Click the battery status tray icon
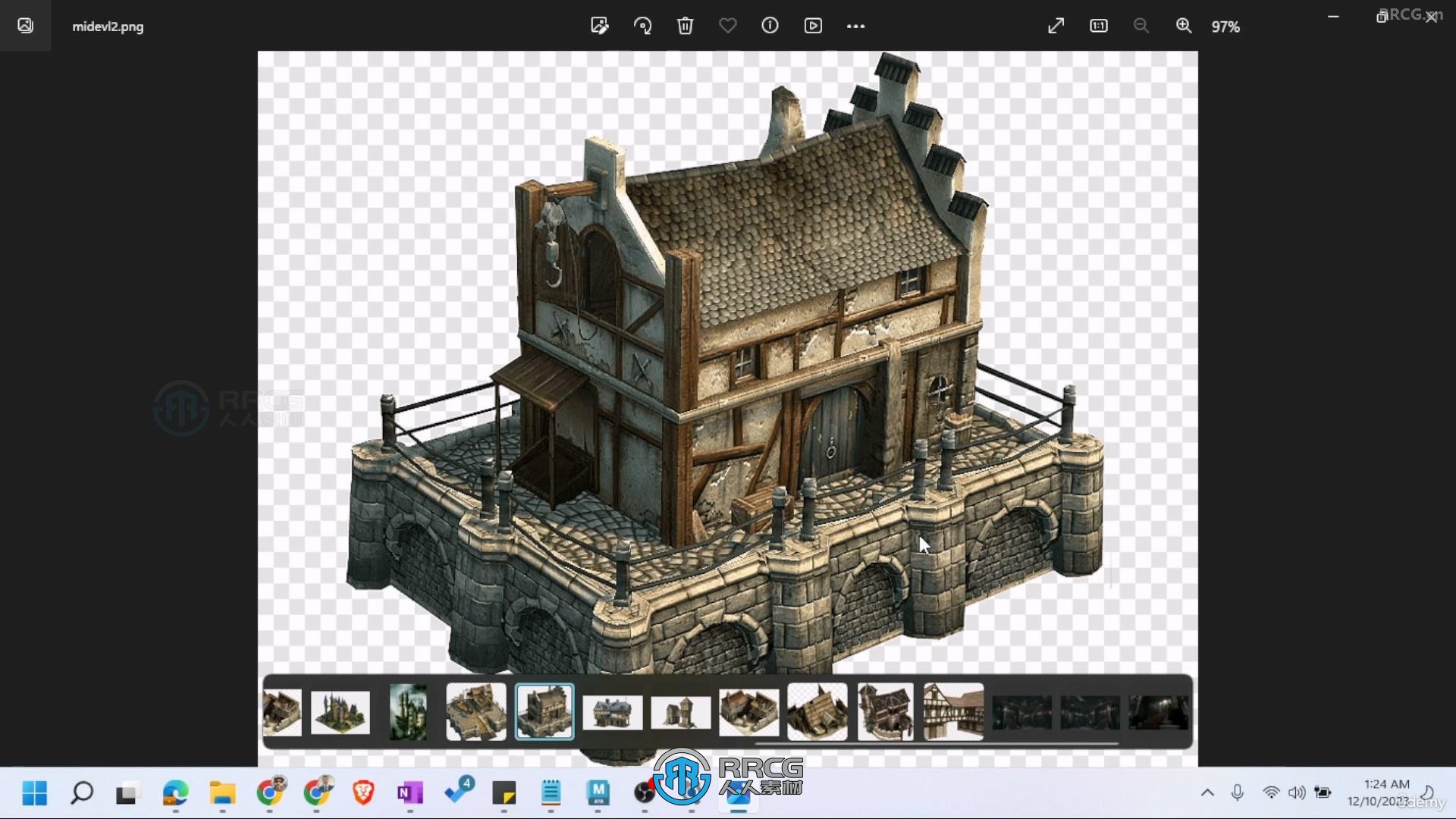The image size is (1456, 819). pyautogui.click(x=1323, y=793)
